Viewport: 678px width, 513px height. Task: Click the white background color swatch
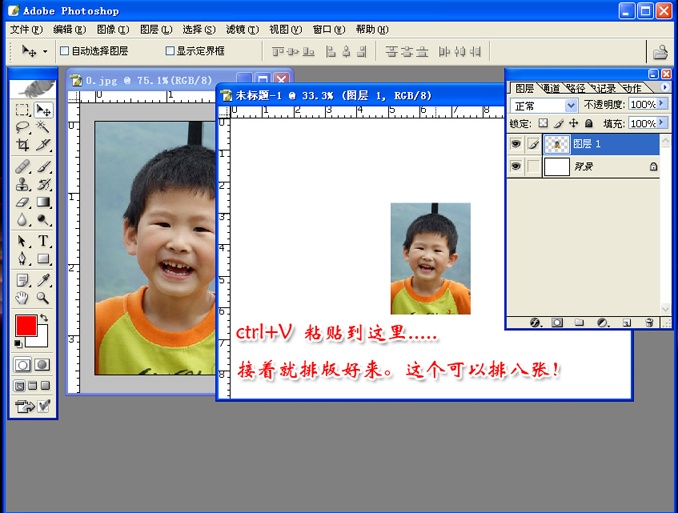[x=40, y=340]
